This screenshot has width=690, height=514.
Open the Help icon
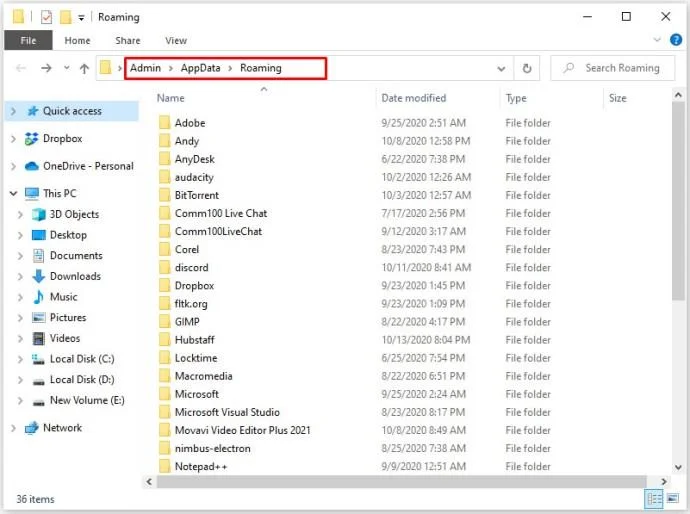(x=675, y=40)
